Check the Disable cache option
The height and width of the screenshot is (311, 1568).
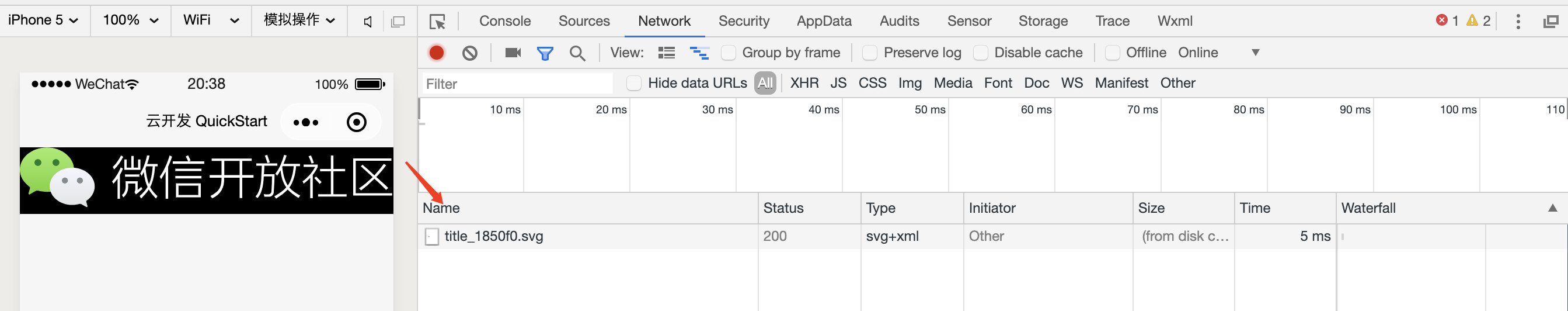(980, 53)
